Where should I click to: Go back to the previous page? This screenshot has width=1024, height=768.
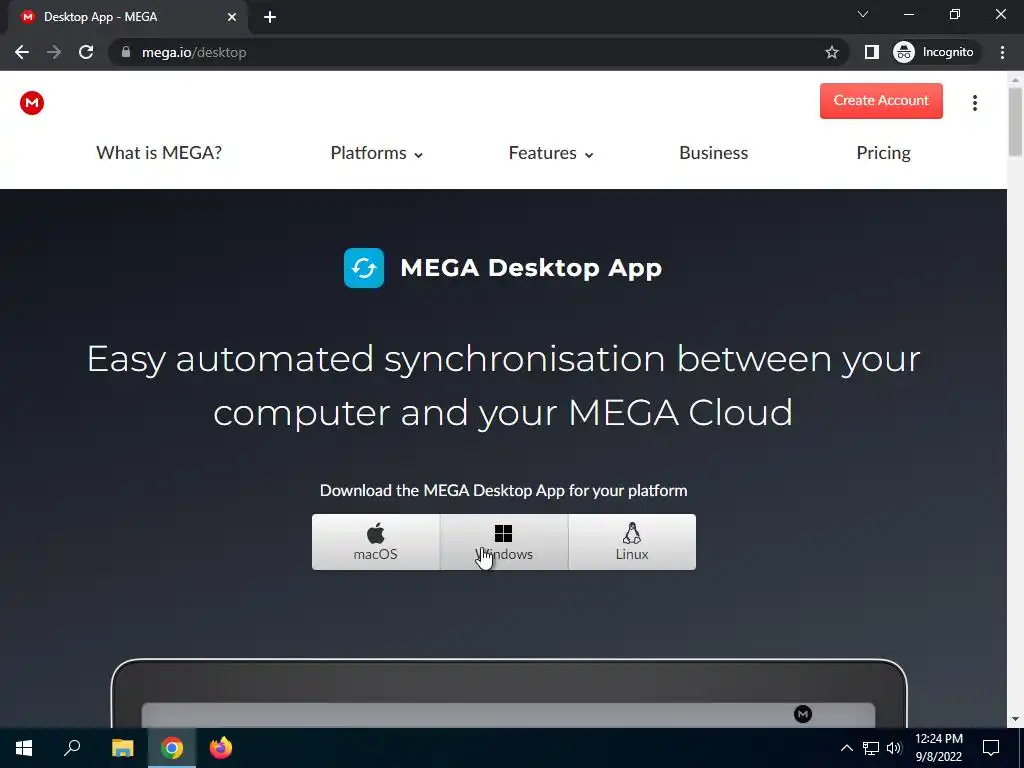point(22,52)
